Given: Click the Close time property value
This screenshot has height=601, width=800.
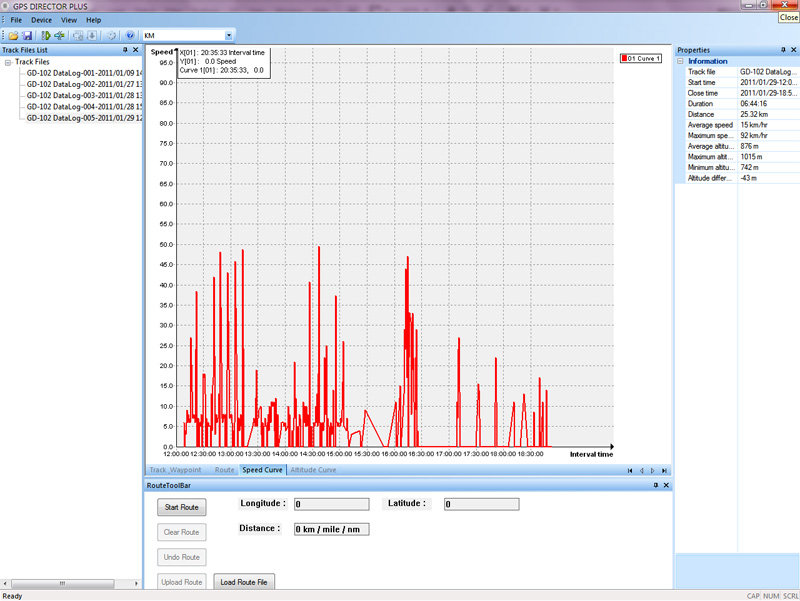Looking at the screenshot, I should pos(769,93).
